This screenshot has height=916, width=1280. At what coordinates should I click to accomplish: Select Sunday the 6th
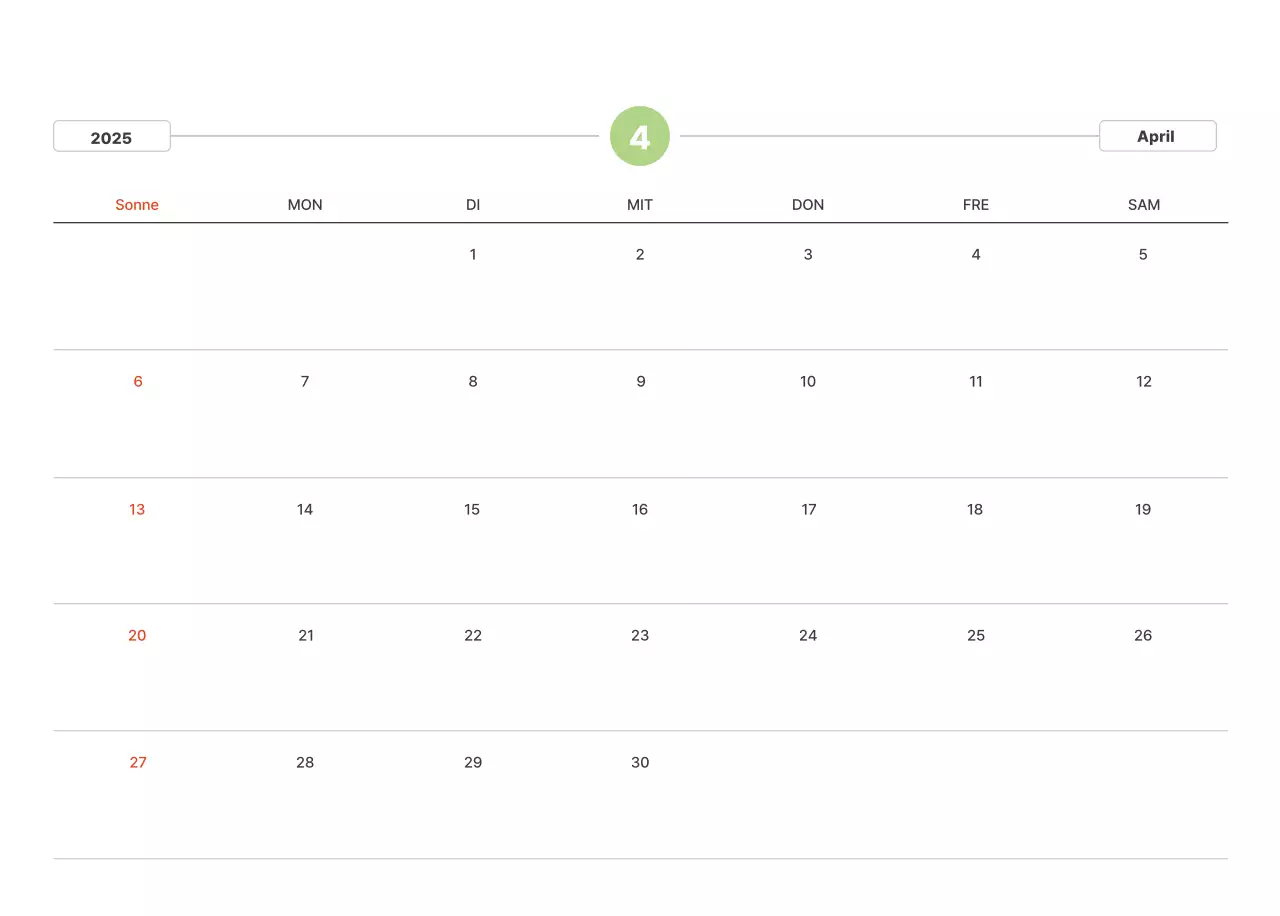click(138, 381)
